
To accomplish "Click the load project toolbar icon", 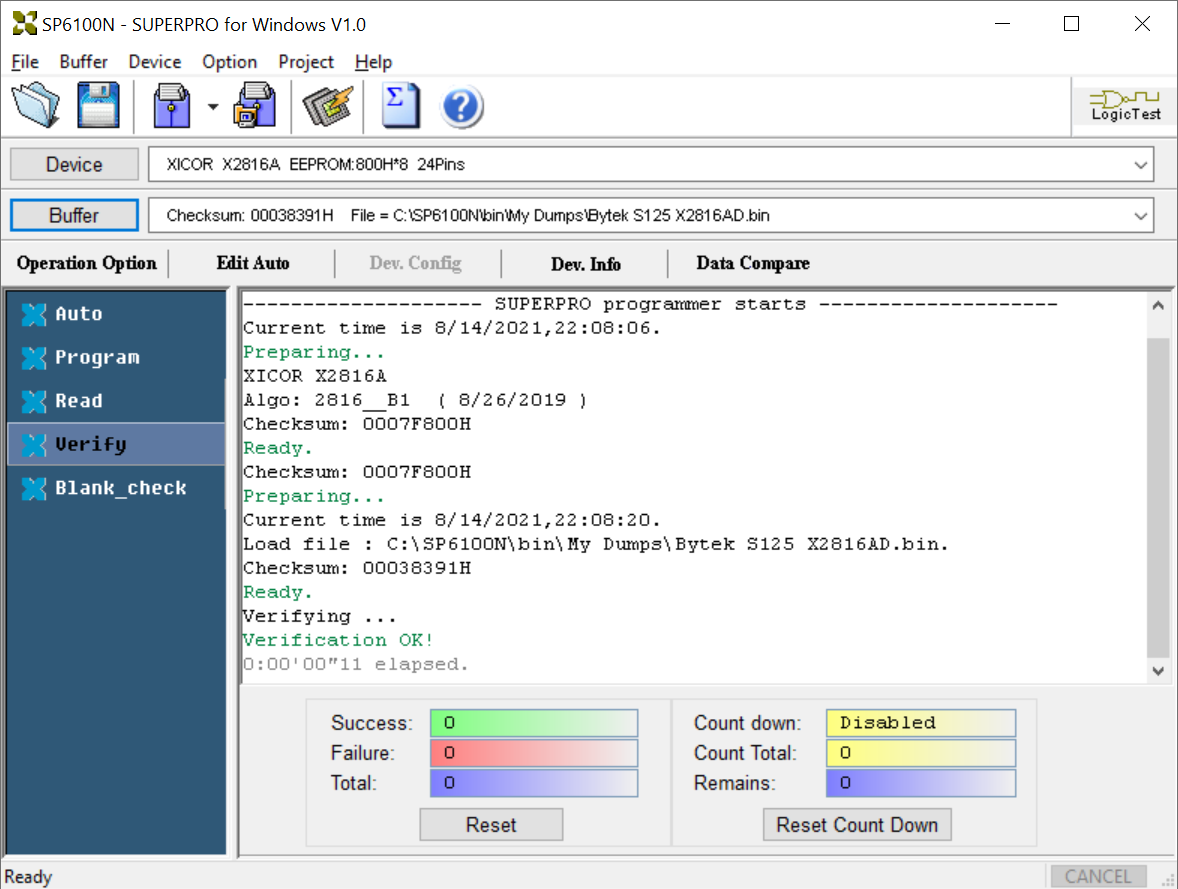I will tap(172, 105).
